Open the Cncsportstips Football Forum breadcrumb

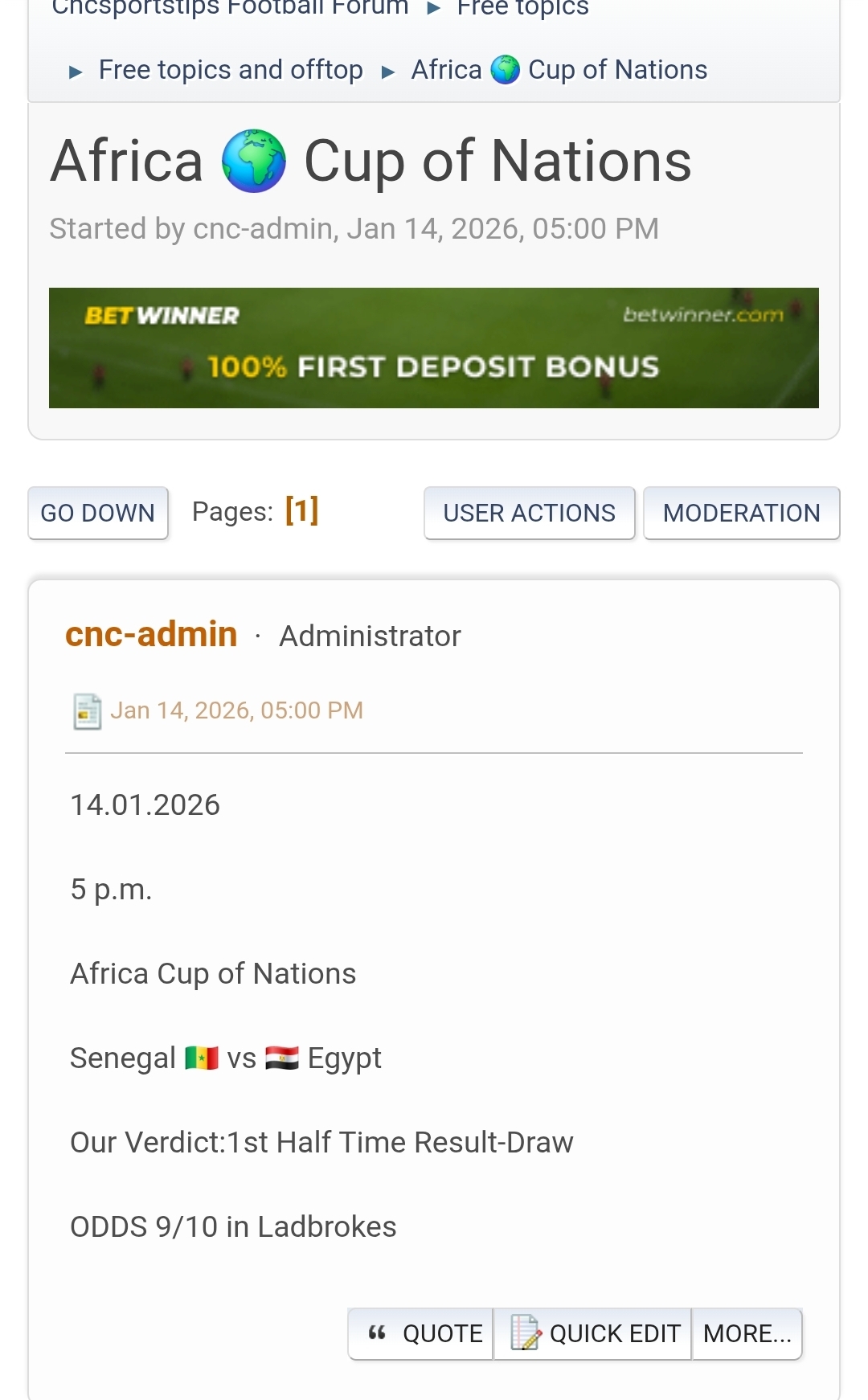click(x=230, y=8)
